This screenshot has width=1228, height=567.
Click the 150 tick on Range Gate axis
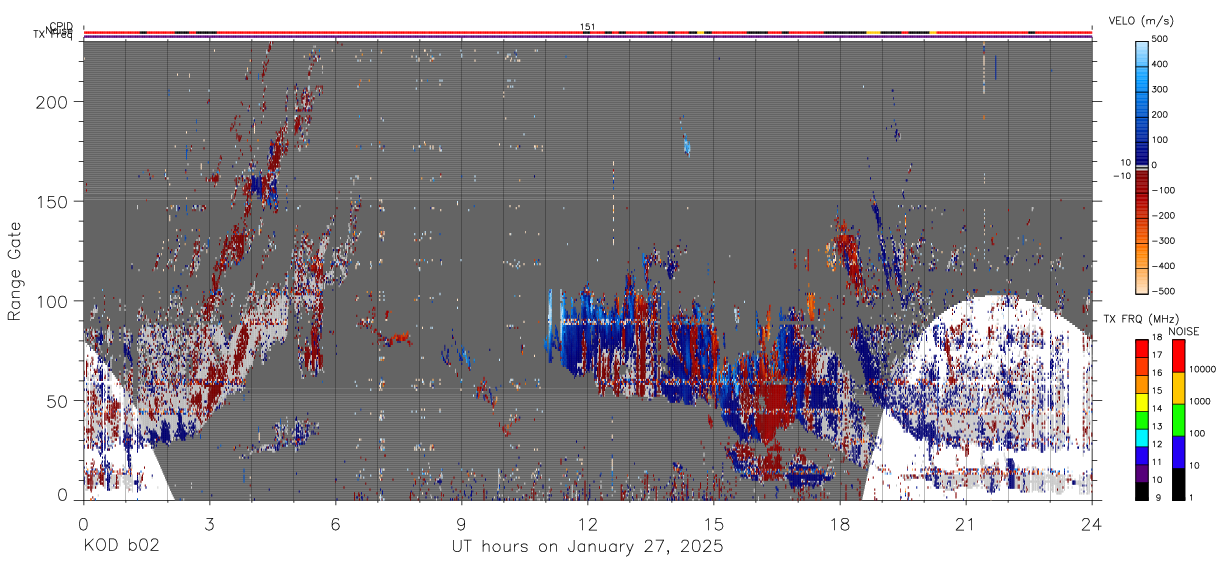point(54,201)
